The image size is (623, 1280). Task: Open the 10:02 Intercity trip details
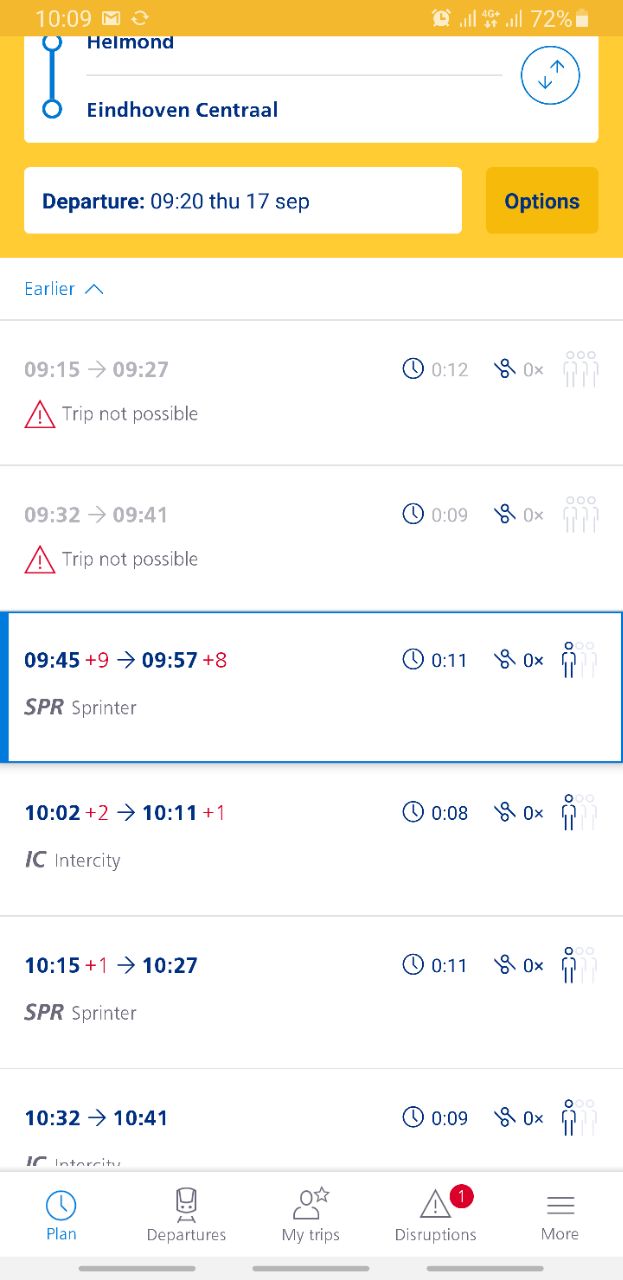(x=250, y=837)
